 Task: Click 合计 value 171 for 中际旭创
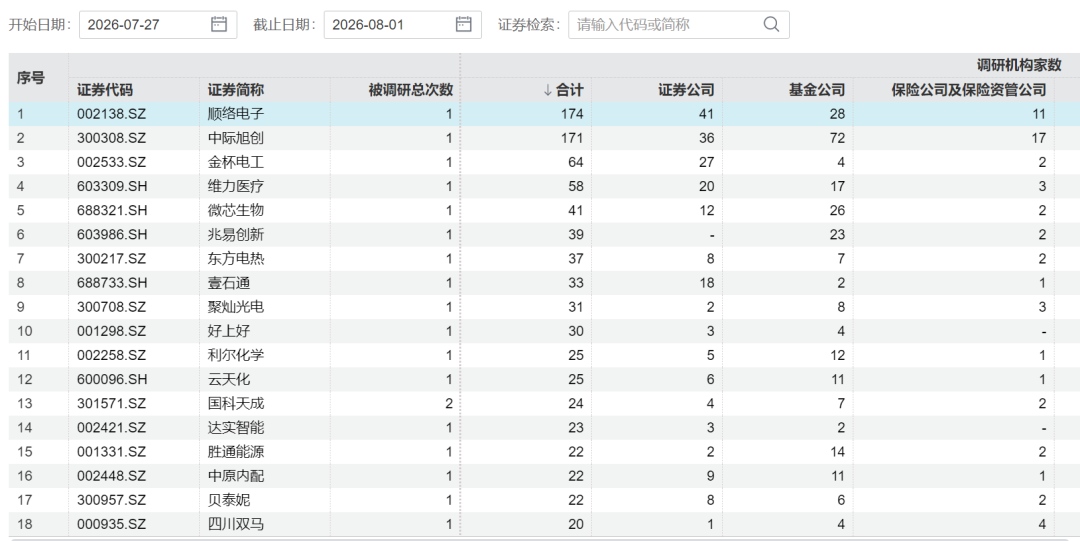pyautogui.click(x=572, y=139)
